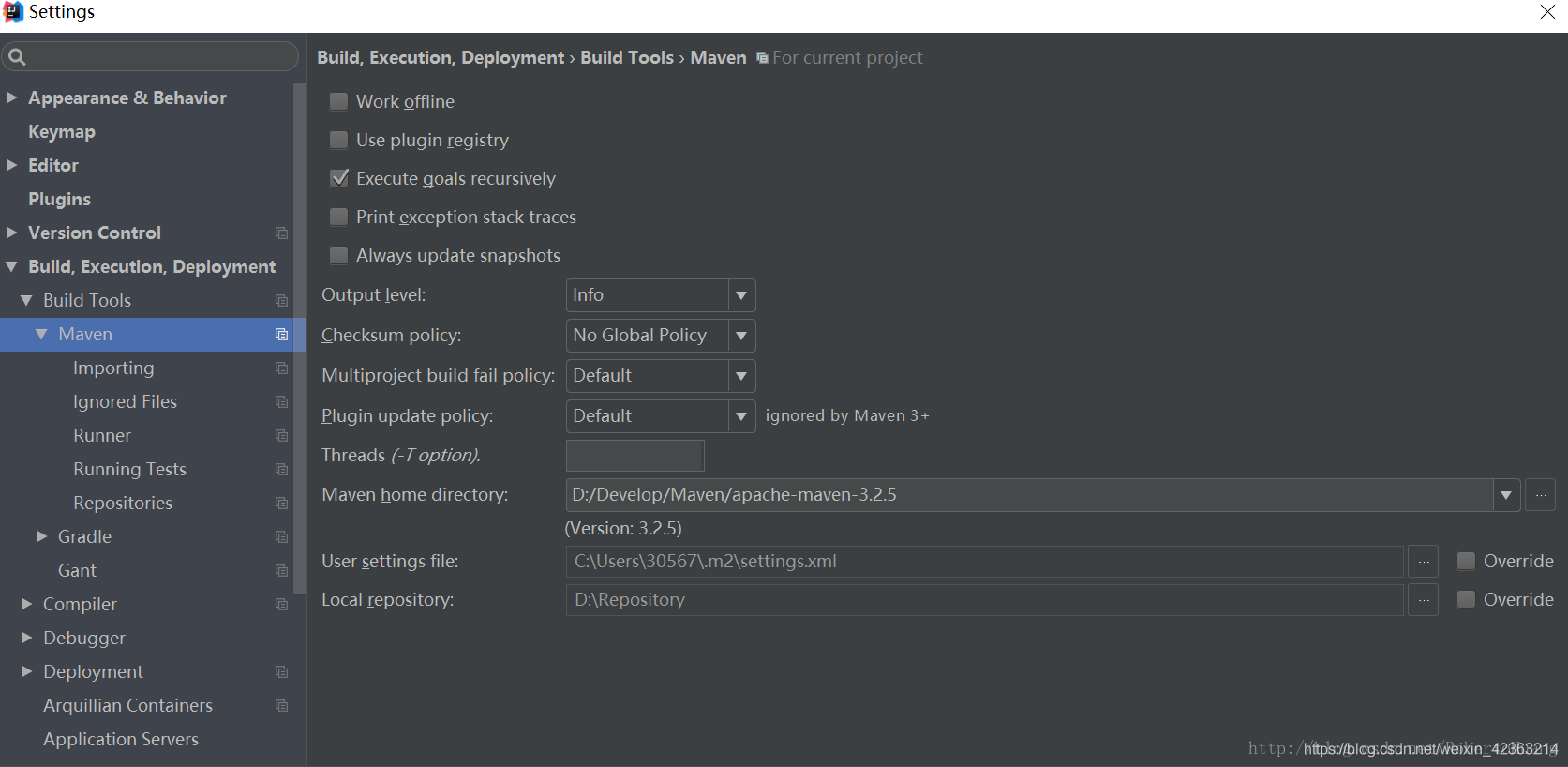Check Override for Local repository
Image resolution: width=1568 pixels, height=767 pixels.
[1467, 599]
